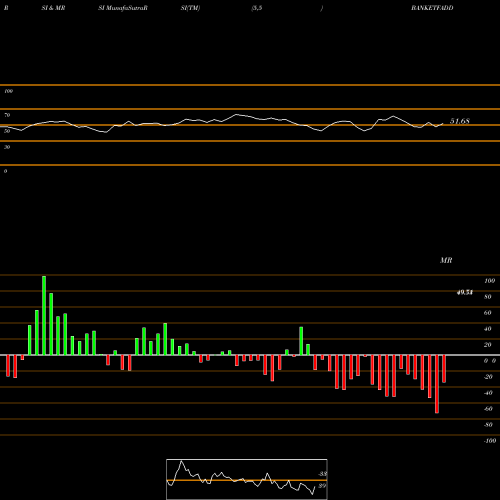The width and height of the screenshot is (500, 500).
Task: Click the 'SI & MR' header text
Action: point(53,8)
